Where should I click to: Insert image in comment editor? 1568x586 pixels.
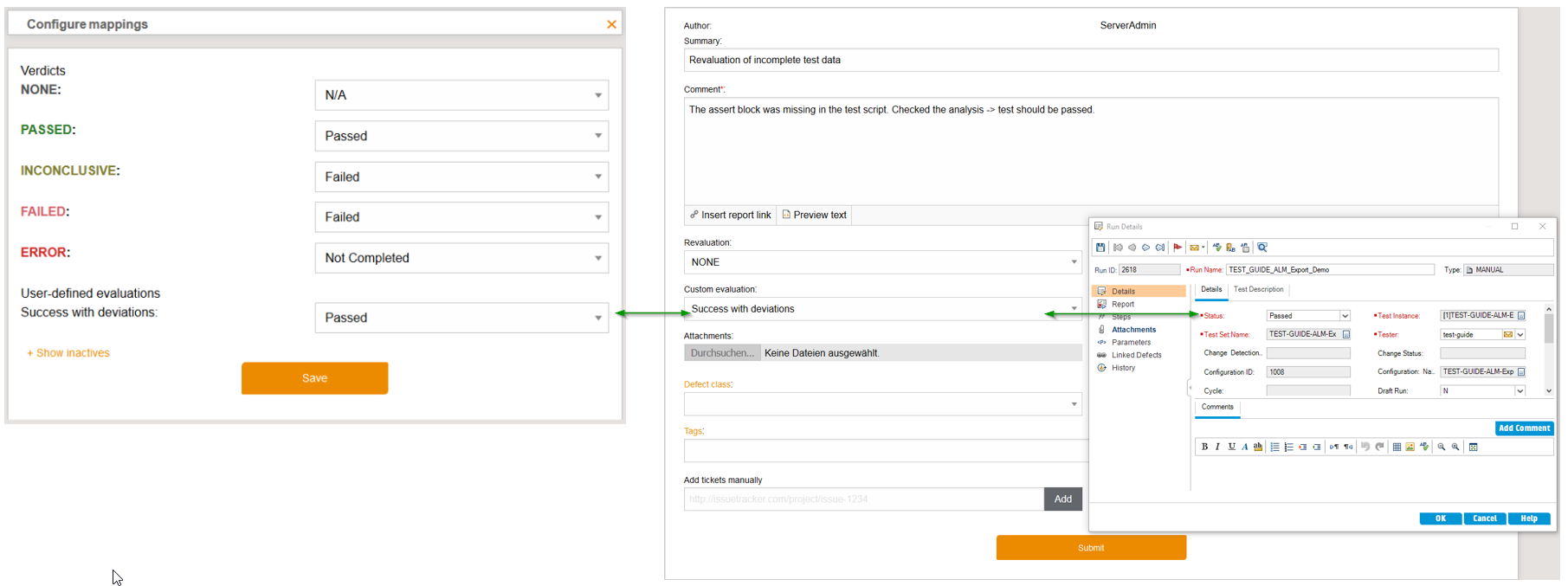click(1410, 447)
